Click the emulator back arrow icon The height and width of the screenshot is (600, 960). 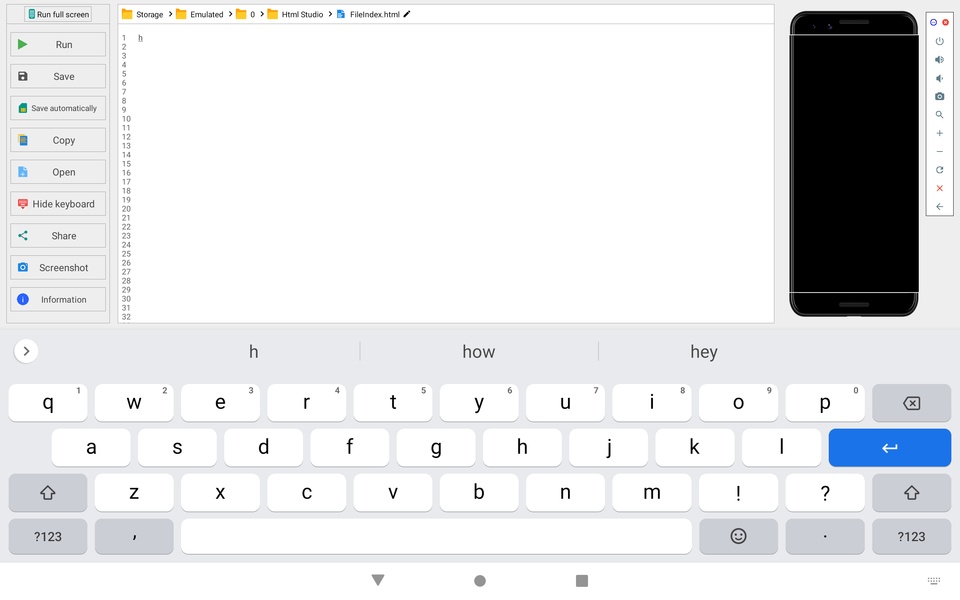coord(939,206)
